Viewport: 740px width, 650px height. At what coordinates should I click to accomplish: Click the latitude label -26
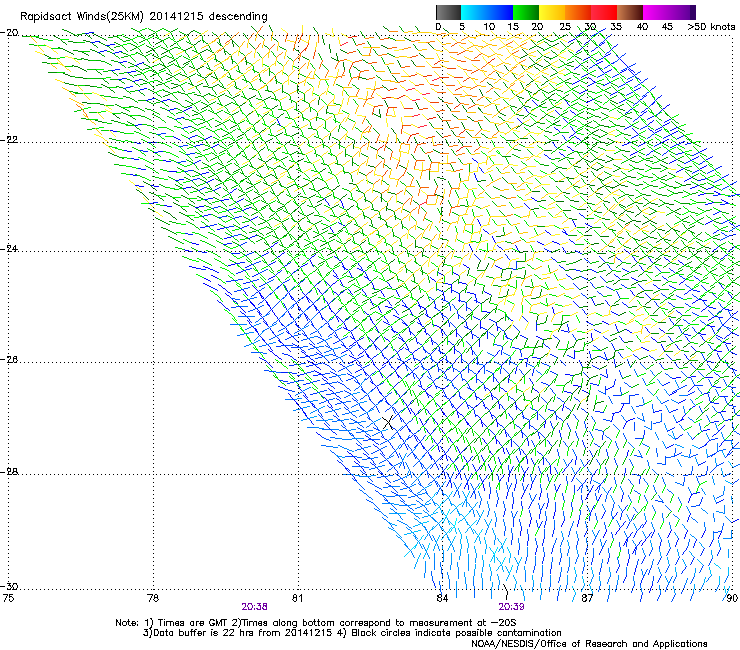pos(9,360)
